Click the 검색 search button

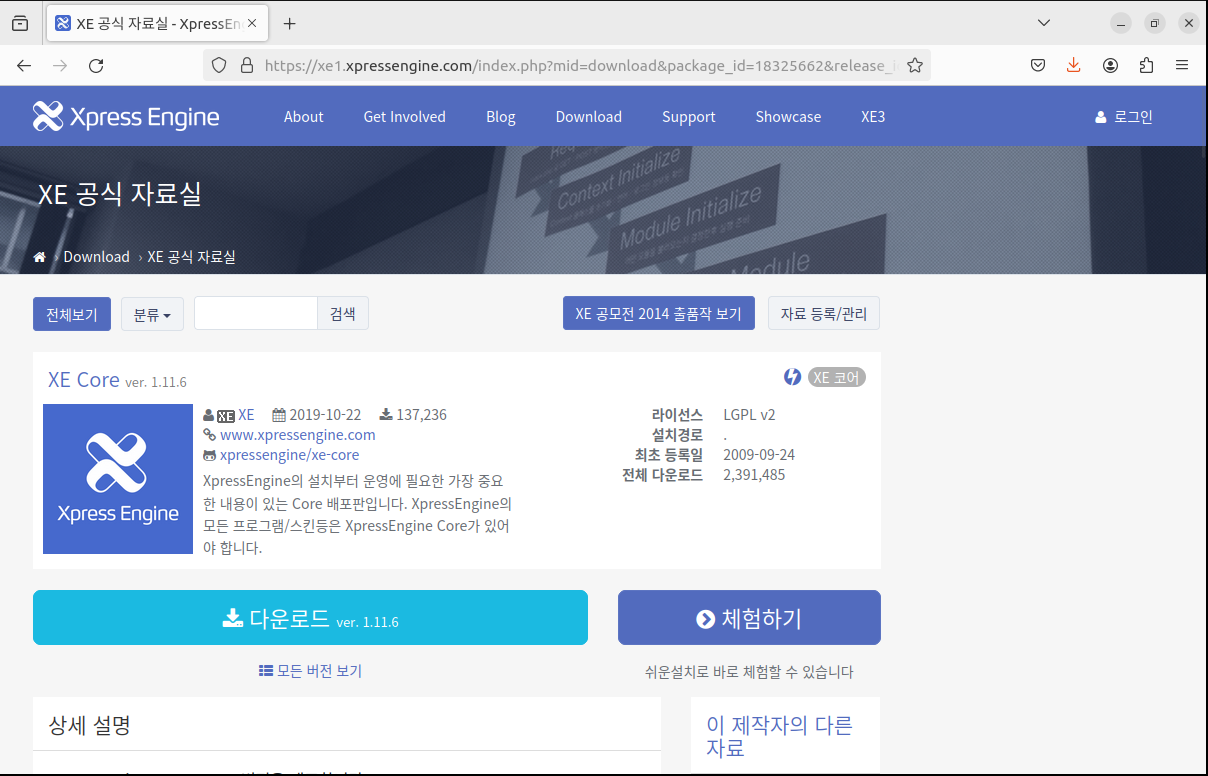pos(343,313)
